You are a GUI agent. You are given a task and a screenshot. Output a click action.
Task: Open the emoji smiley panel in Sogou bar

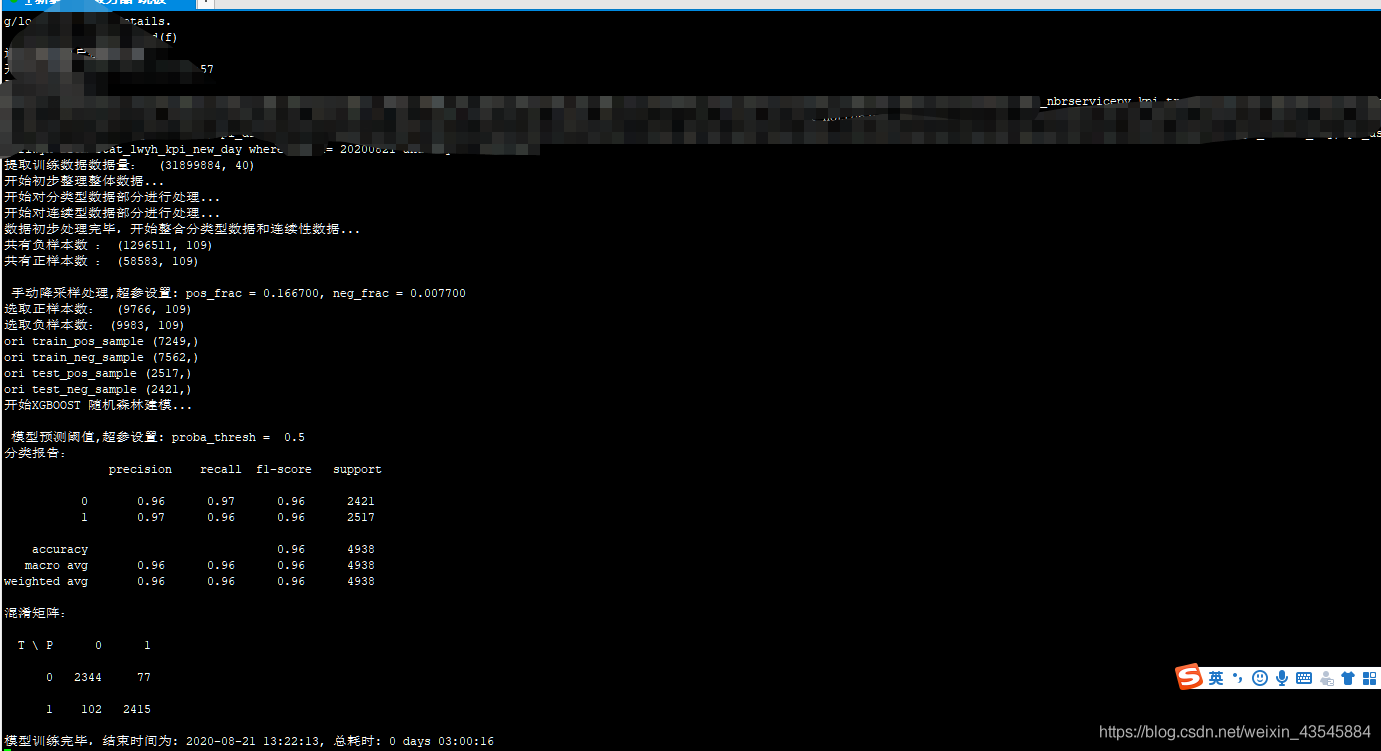pos(1260,678)
